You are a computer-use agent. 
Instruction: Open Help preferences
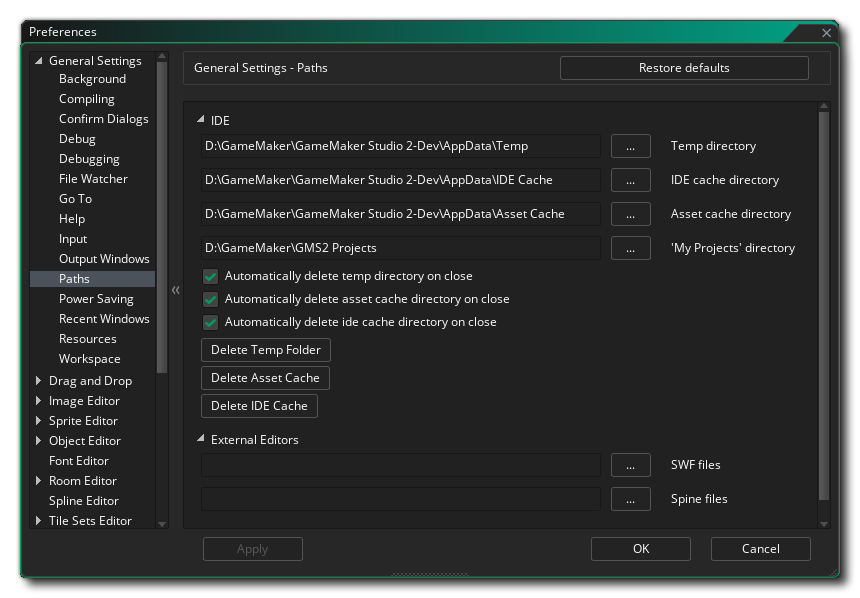click(x=72, y=219)
